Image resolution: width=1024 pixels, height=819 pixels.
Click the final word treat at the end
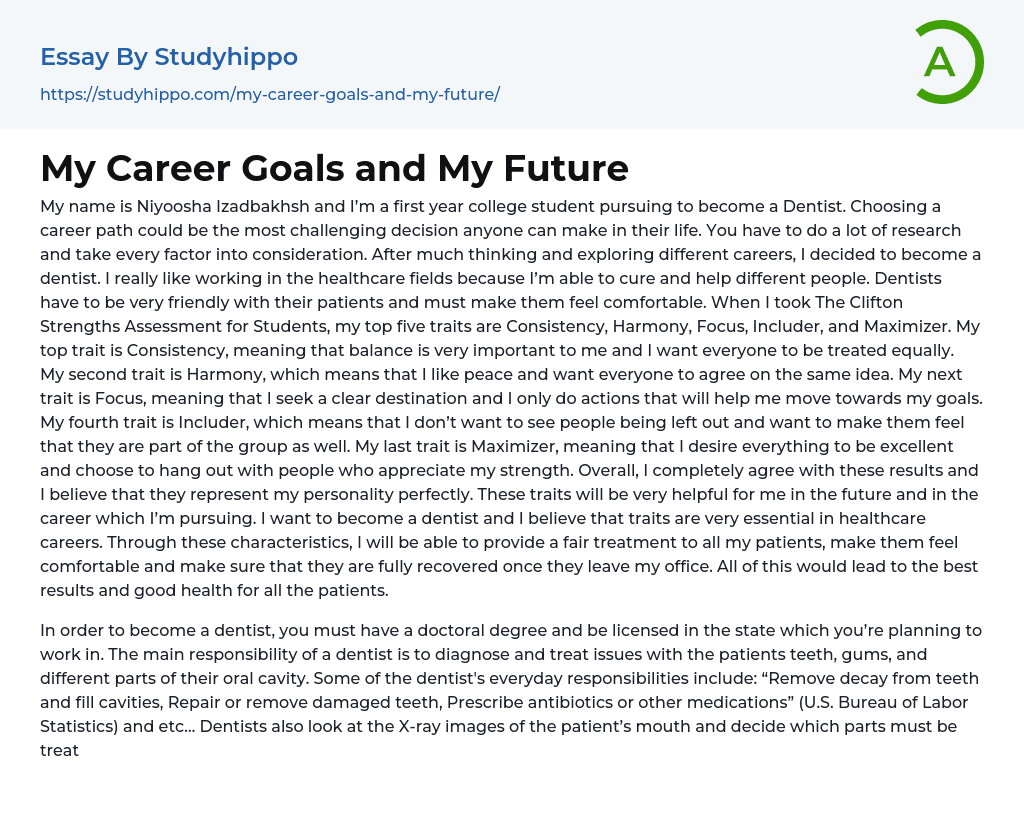click(x=59, y=750)
